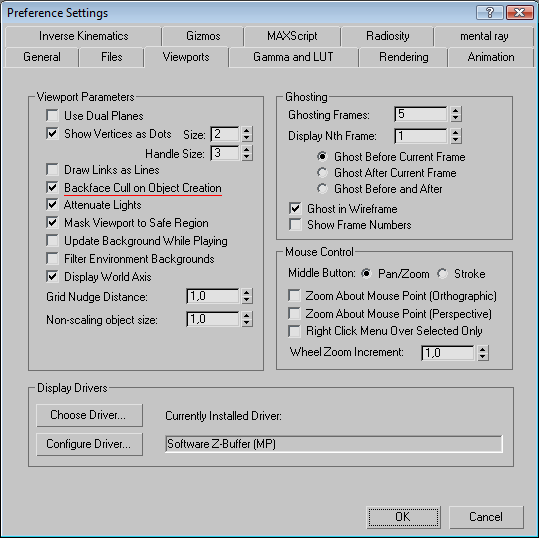Increase Grid Nudge Distance spinner
The height and width of the screenshot is (538, 539).
click(x=246, y=293)
